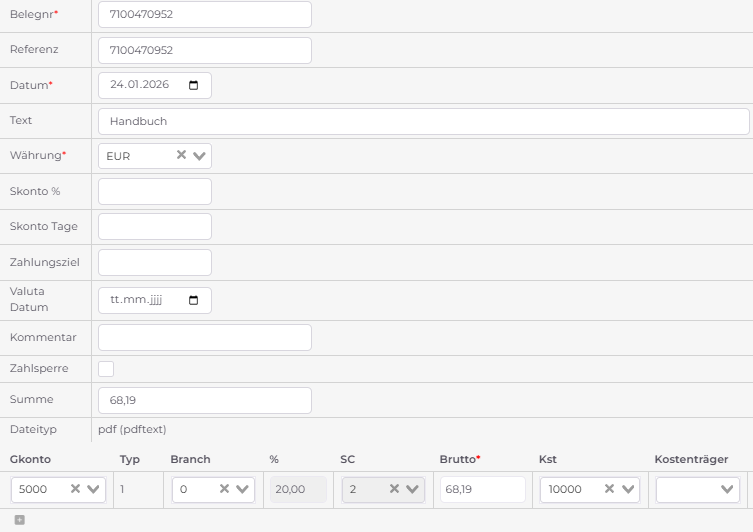Click the Belegnr input field
The image size is (753, 532).
point(204,15)
